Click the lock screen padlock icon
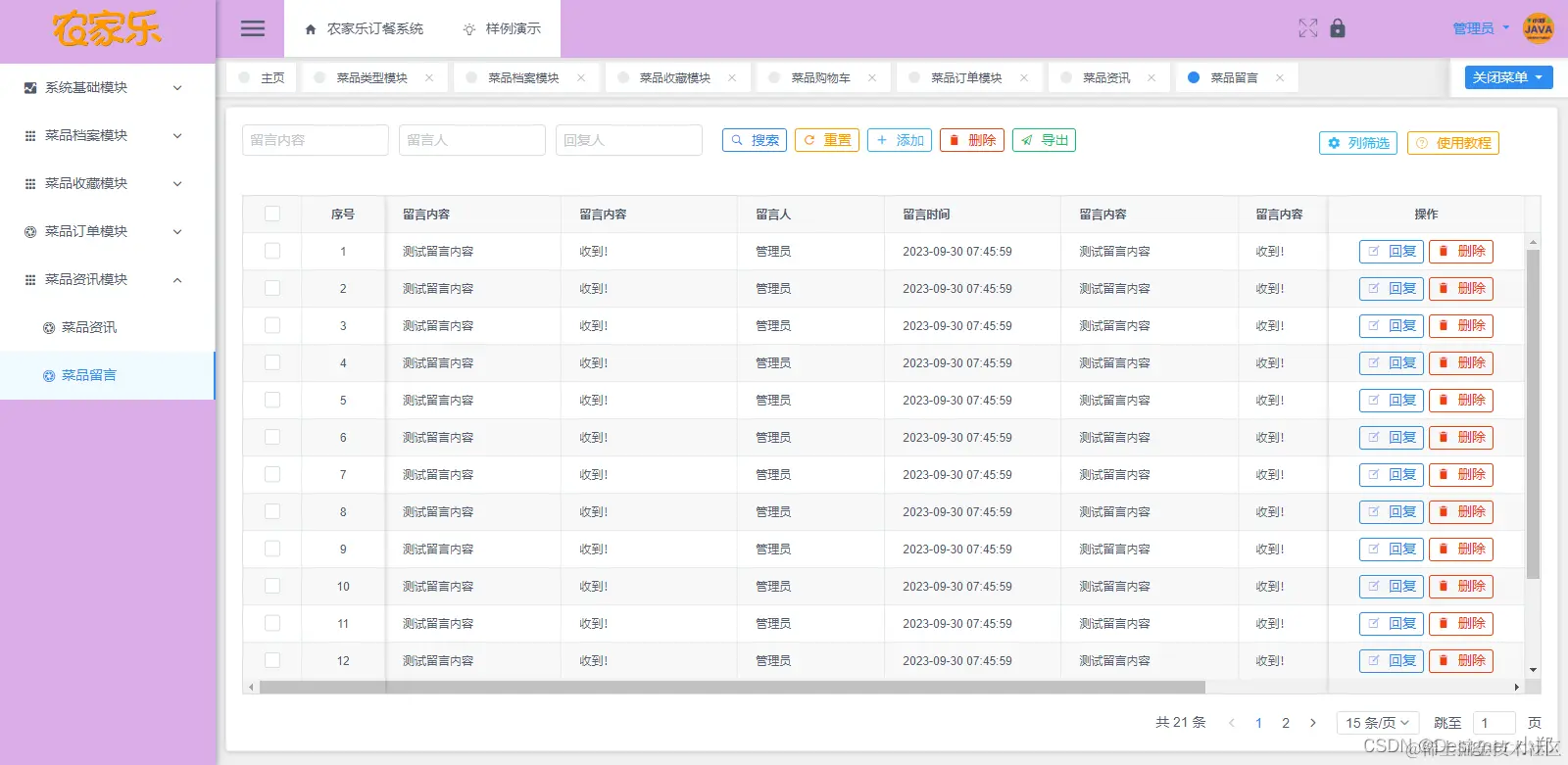This screenshot has width=1568, height=765. pos(1338,28)
